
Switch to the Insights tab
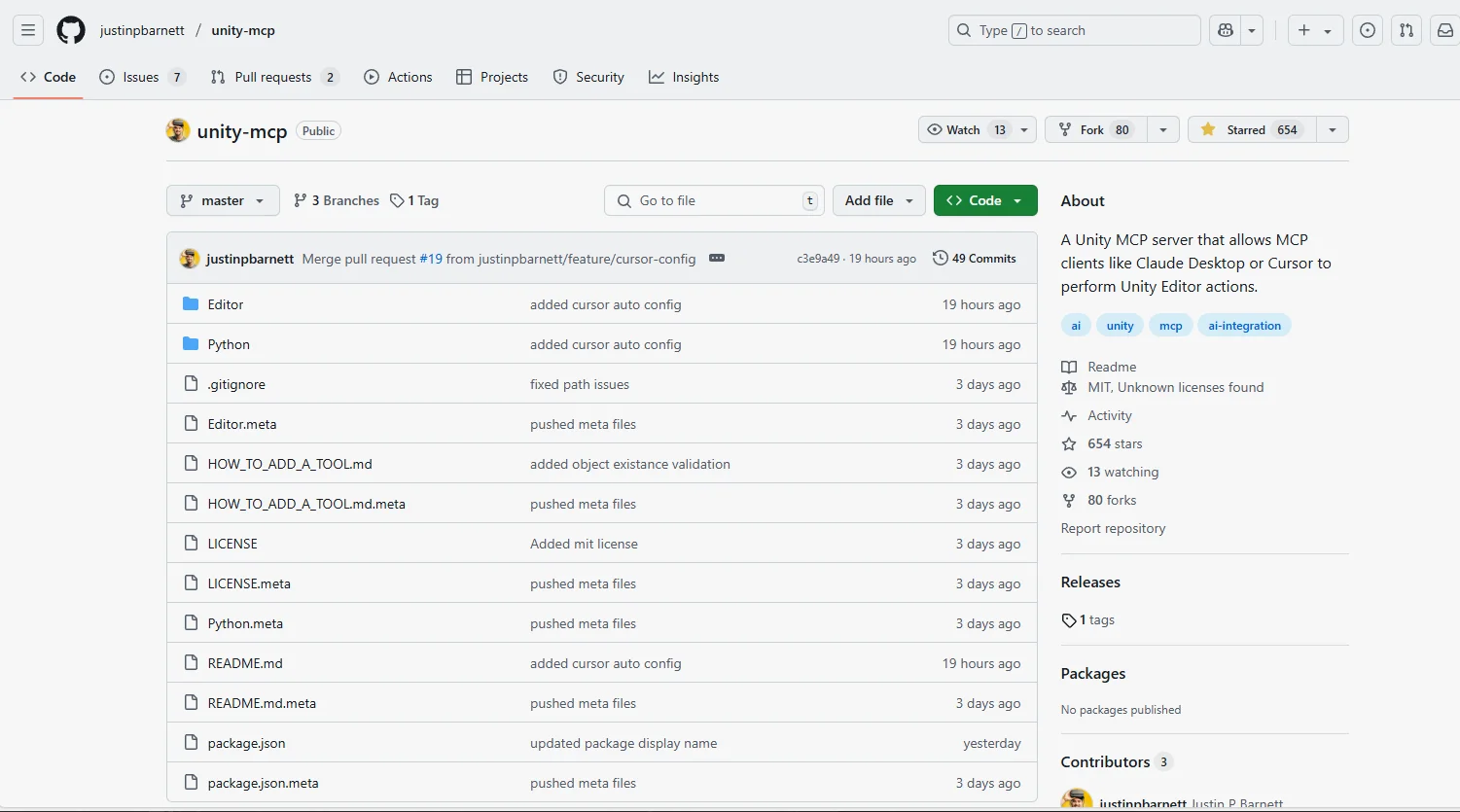(x=684, y=77)
